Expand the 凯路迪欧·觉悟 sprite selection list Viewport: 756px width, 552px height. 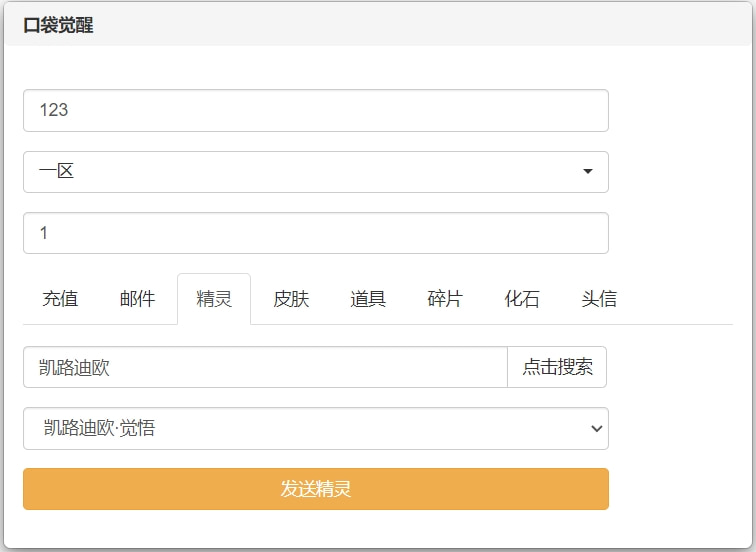(315, 429)
